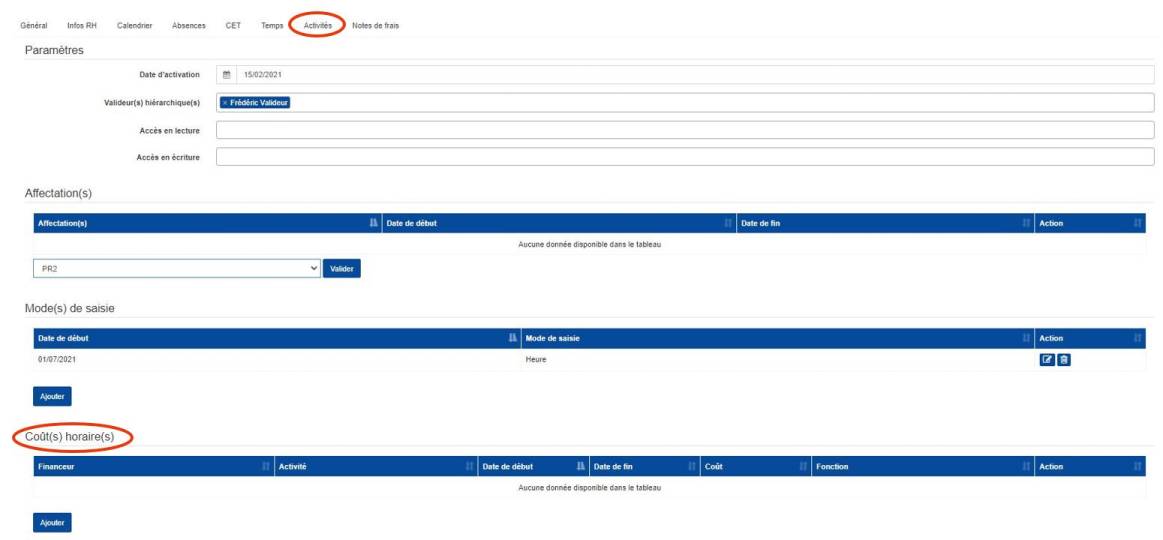Click Ajouter under Mode(s) de saisie
Viewport: 1163px width, 540px height.
click(52, 396)
